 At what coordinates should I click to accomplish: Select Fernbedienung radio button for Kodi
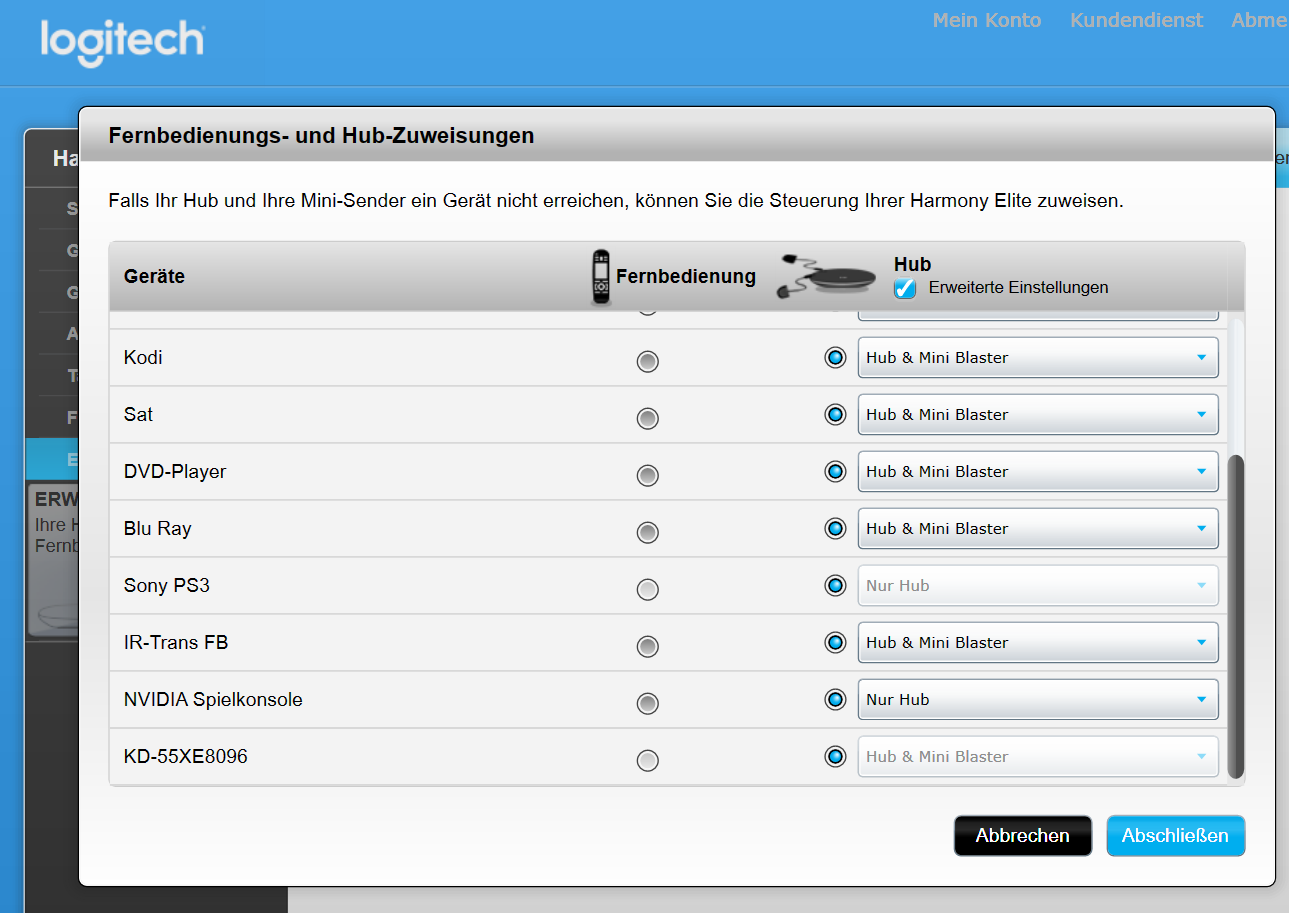[x=648, y=361]
